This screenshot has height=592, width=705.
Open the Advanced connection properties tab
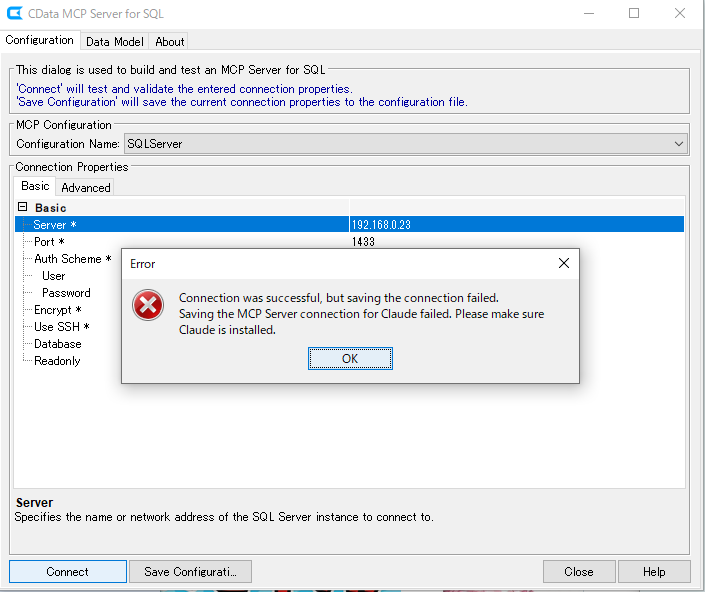tap(85, 187)
